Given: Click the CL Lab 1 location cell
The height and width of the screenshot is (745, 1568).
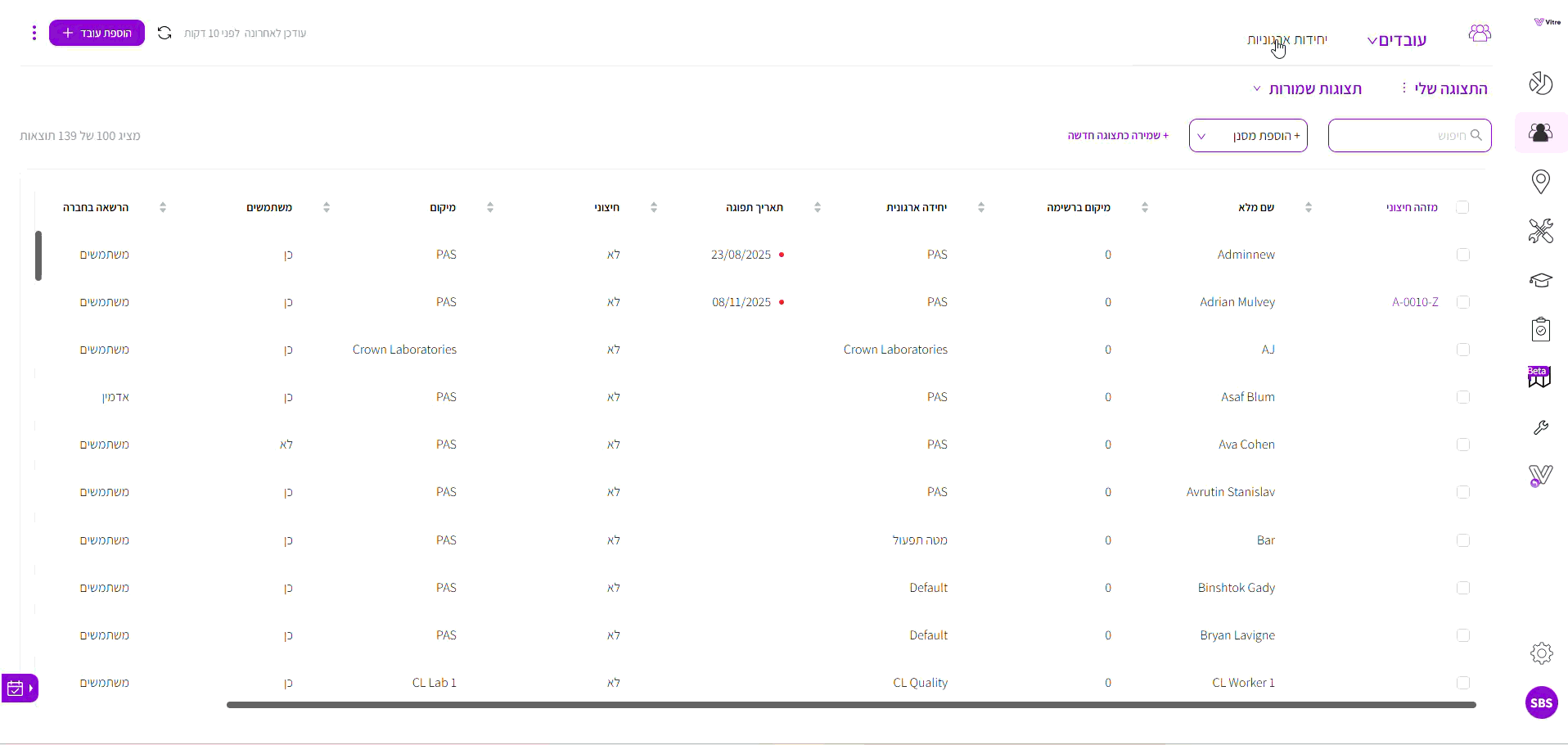Looking at the screenshot, I should 435,683.
